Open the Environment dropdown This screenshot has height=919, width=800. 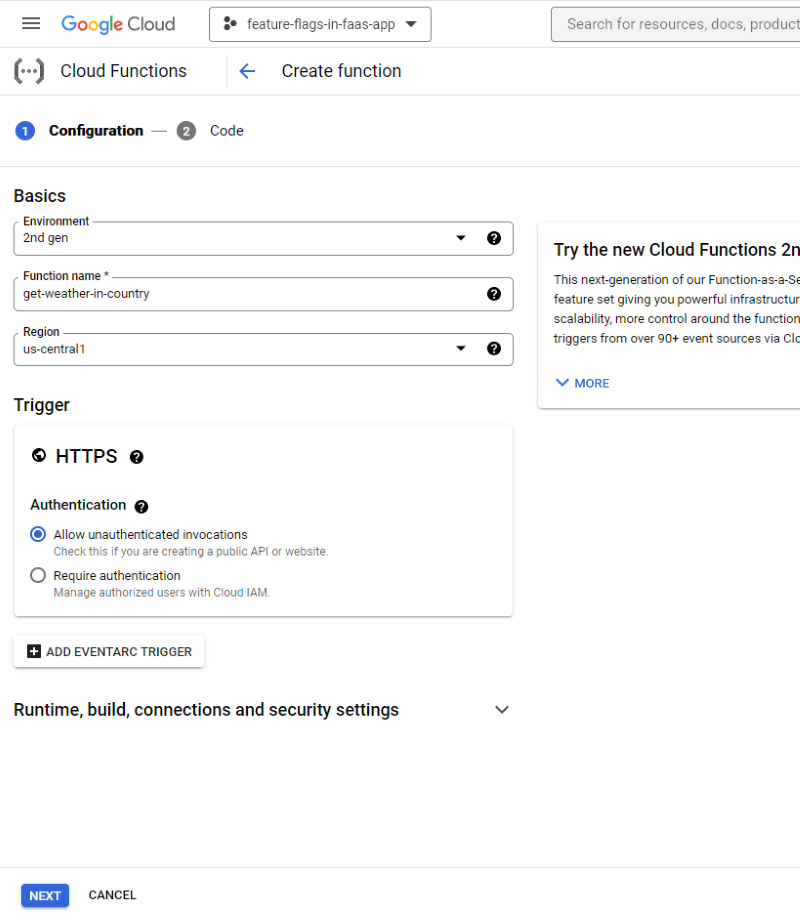click(460, 238)
